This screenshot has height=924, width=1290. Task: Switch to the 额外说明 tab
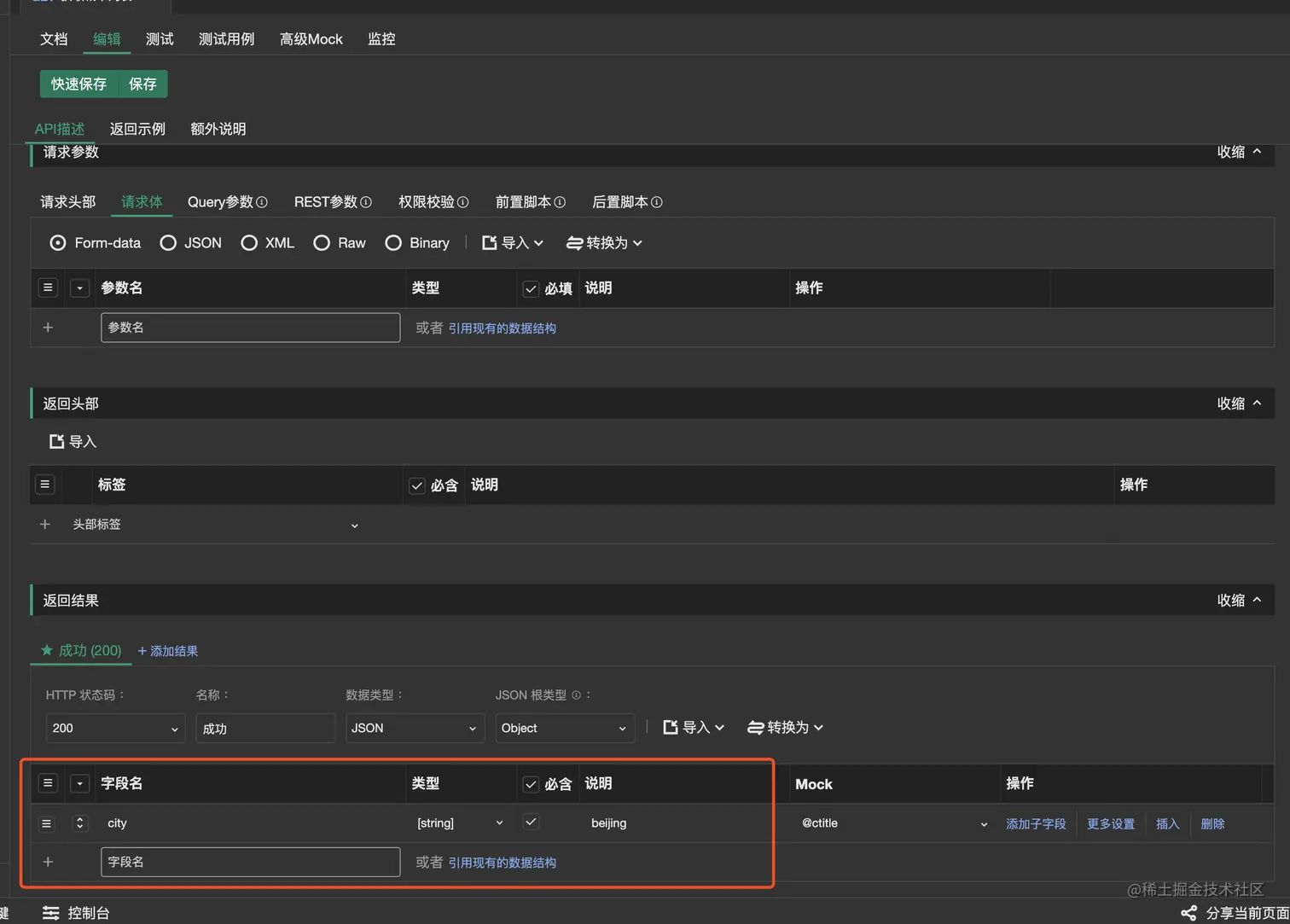coord(218,129)
